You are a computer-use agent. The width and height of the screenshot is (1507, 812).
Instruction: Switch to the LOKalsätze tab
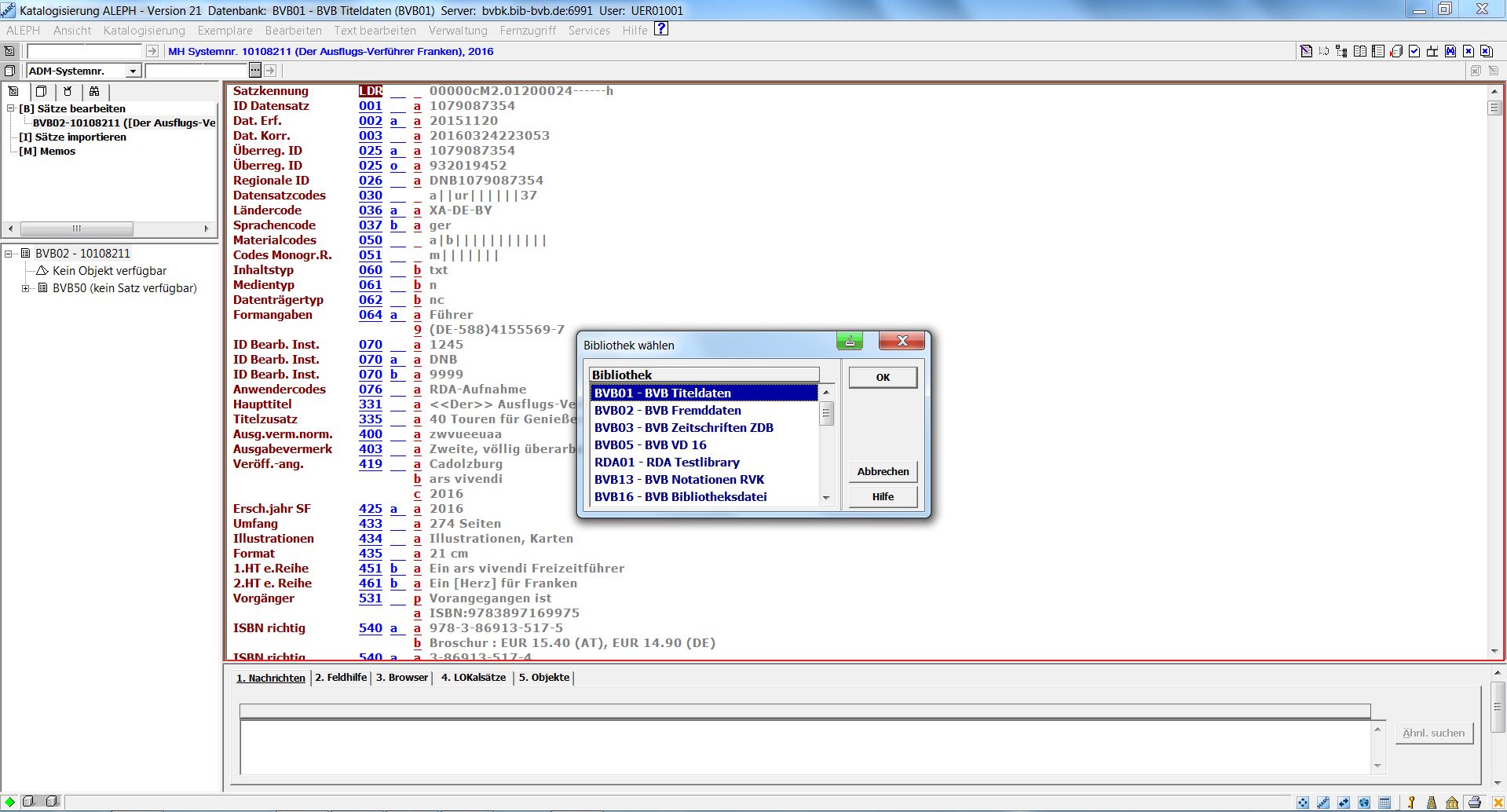tap(473, 677)
